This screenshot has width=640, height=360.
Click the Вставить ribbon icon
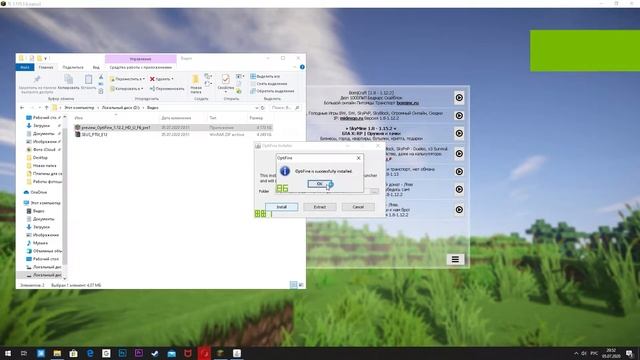click(x=88, y=79)
